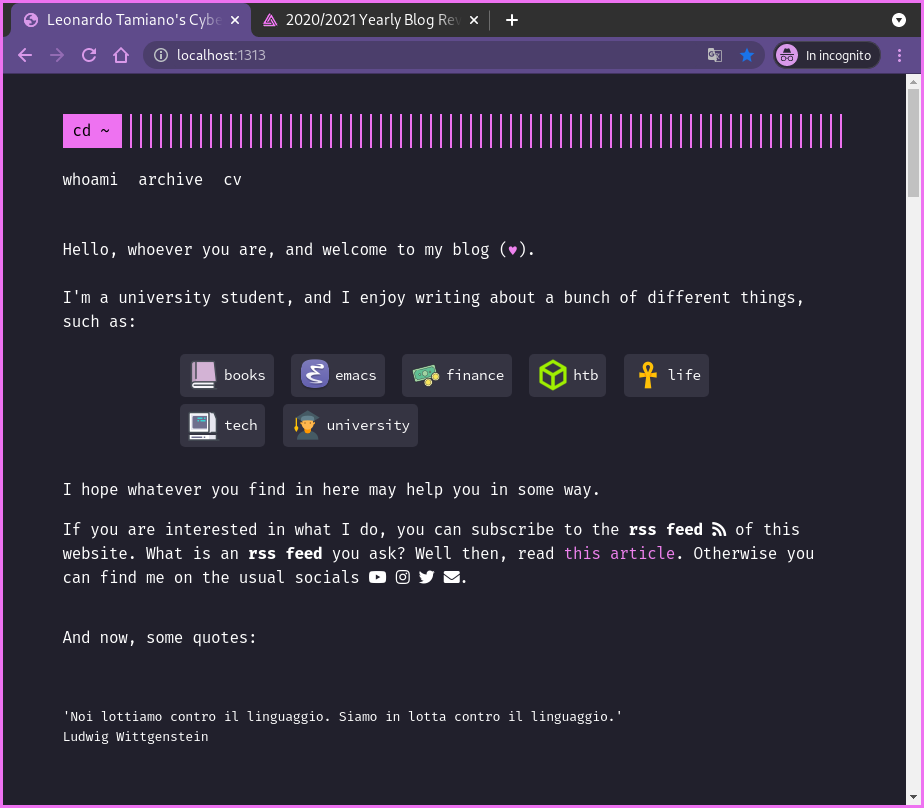View site information icon in address bar
924x808 pixels.
[160, 55]
